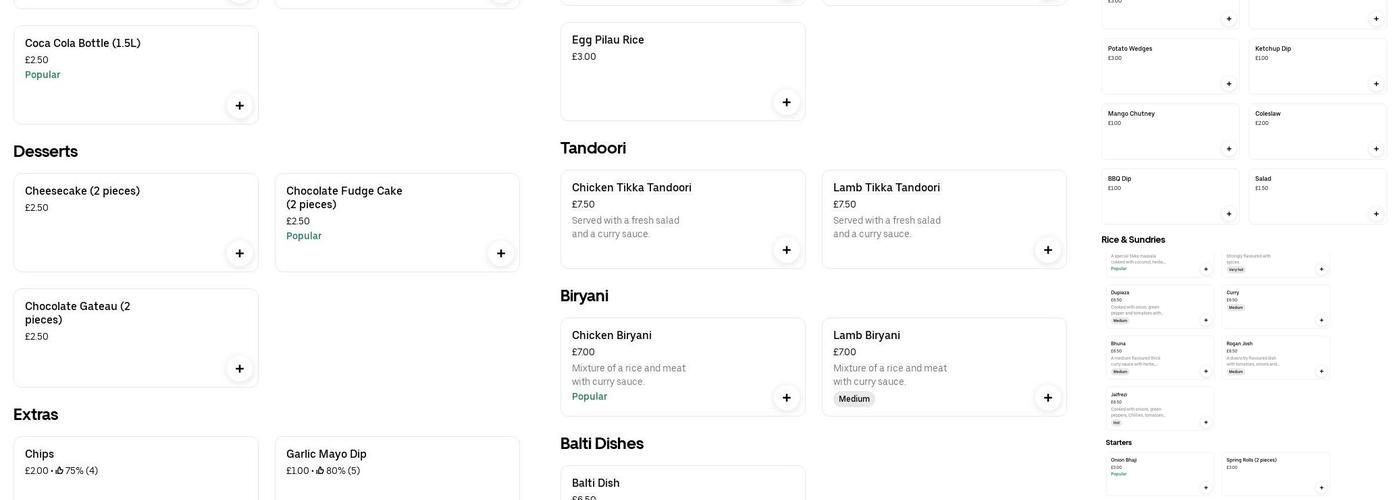
Task: Add Coca Cola Bottle (1.5L) to order
Action: point(240,106)
